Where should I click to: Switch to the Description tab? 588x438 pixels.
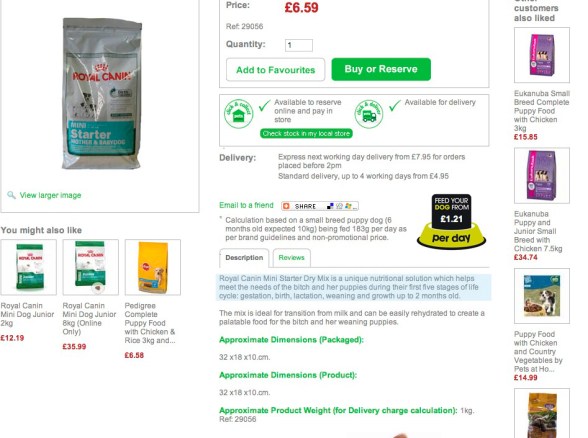pos(244,258)
